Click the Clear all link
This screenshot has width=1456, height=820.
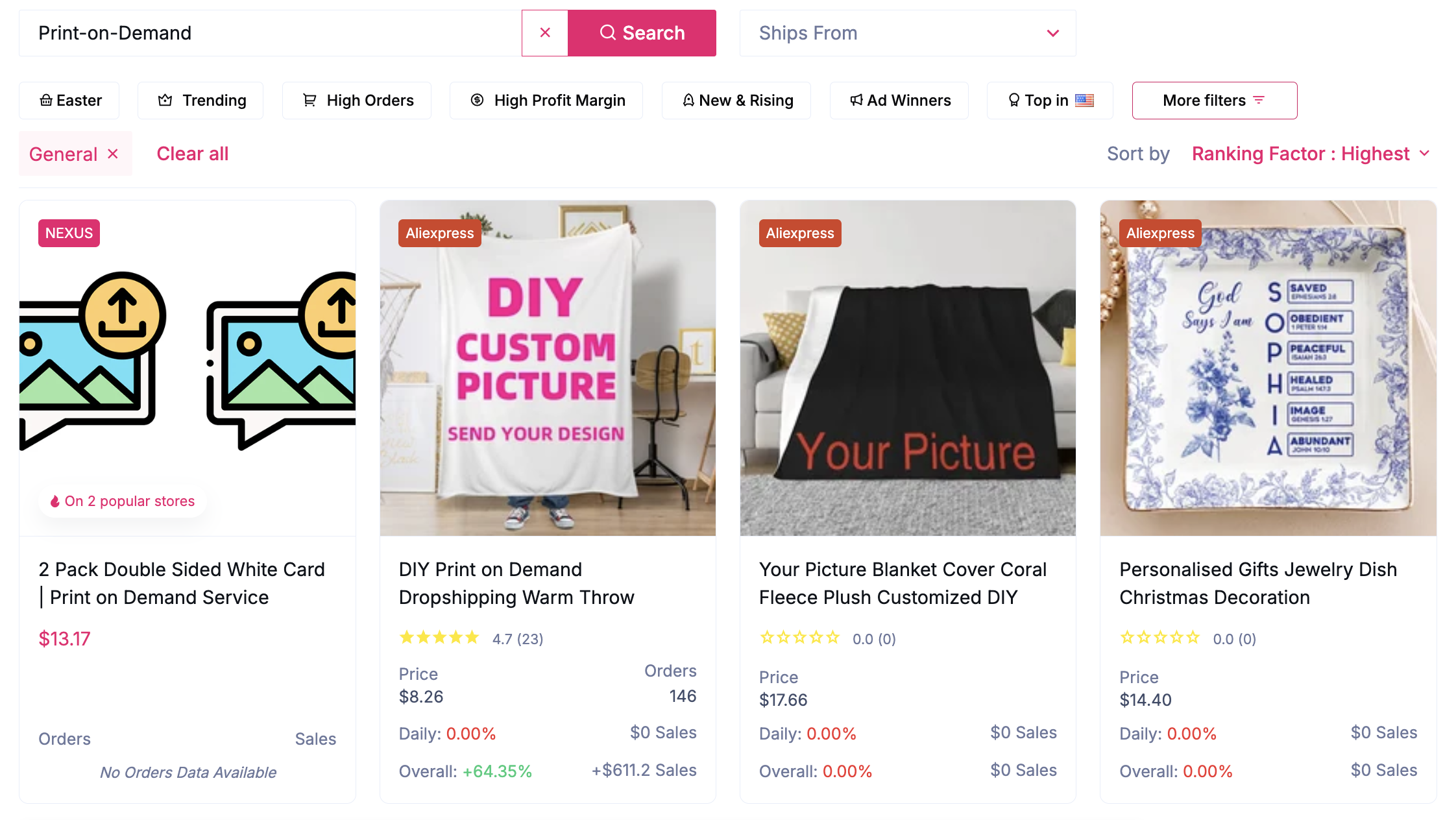(192, 153)
